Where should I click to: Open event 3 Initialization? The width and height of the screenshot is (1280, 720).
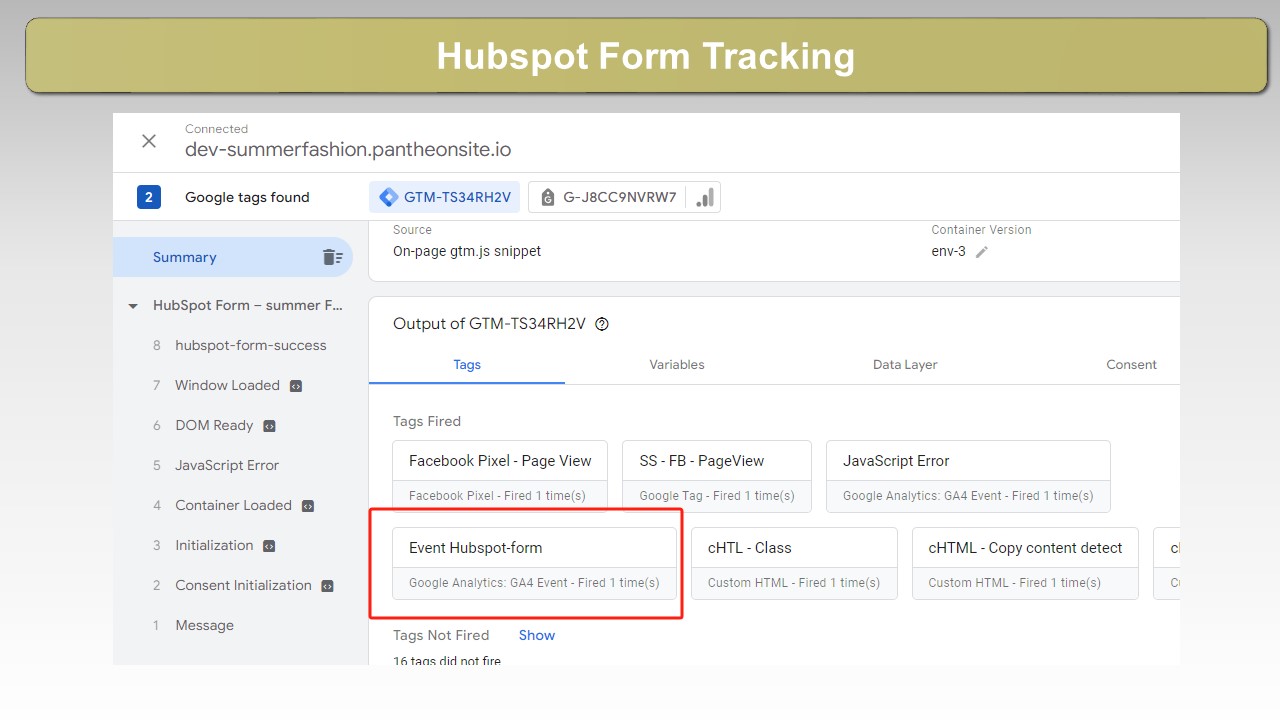tap(214, 545)
